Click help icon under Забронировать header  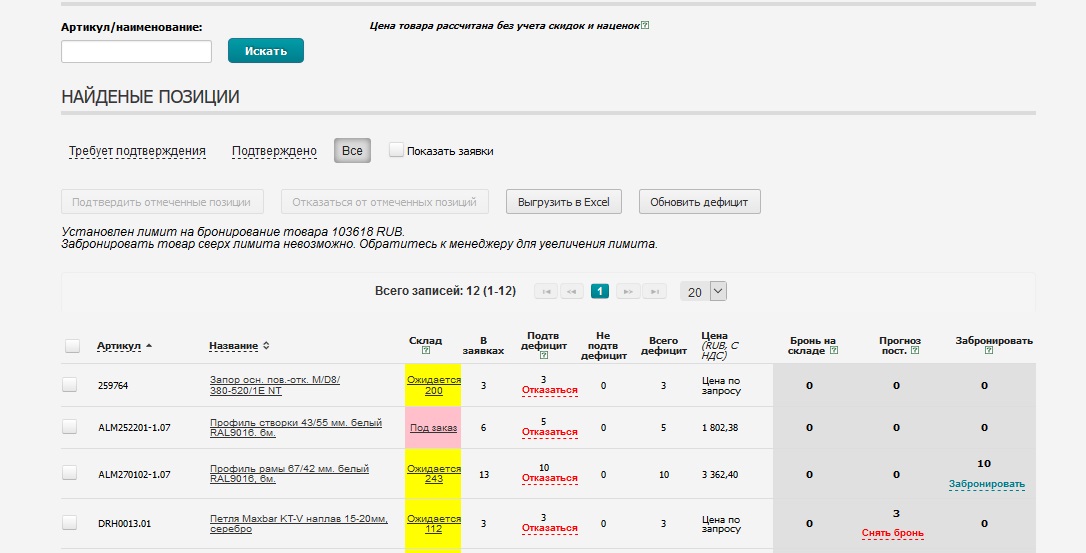click(988, 351)
